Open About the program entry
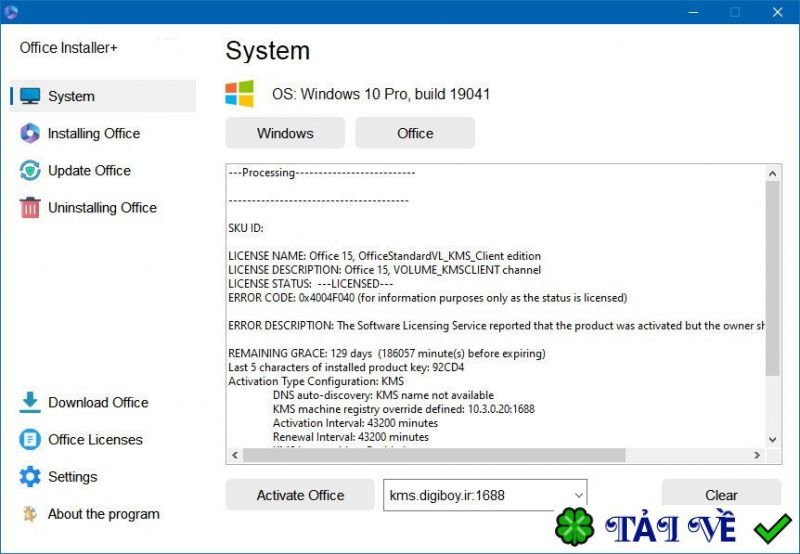 [x=103, y=514]
